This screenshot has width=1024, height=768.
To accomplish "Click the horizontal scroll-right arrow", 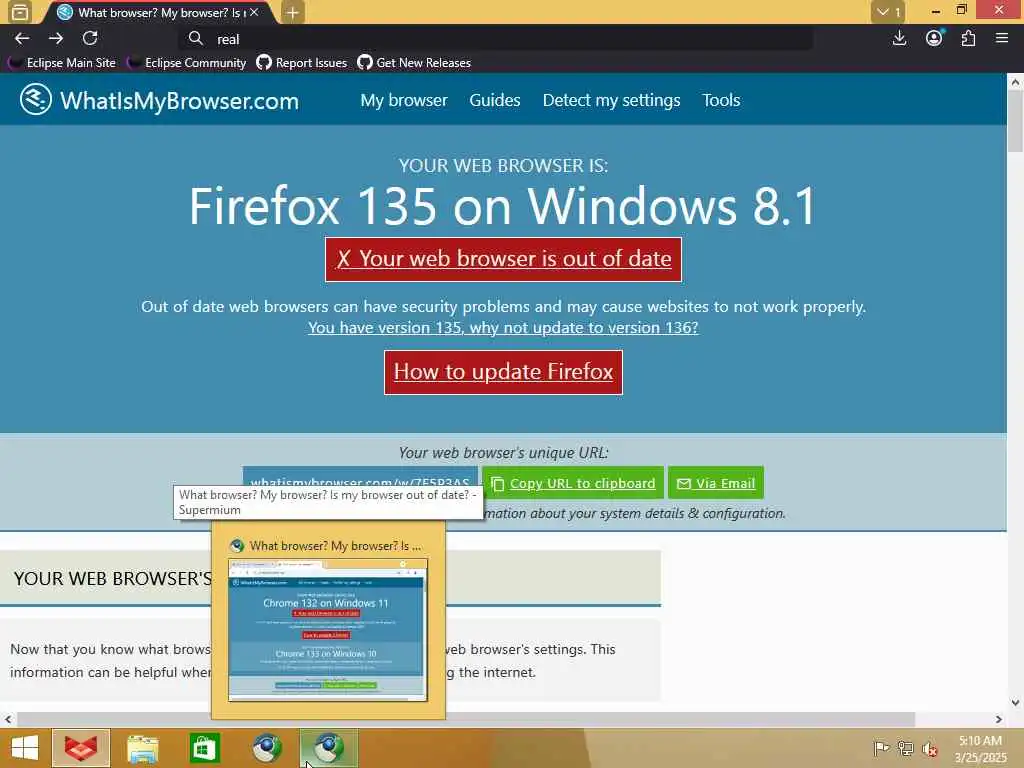I will [999, 719].
